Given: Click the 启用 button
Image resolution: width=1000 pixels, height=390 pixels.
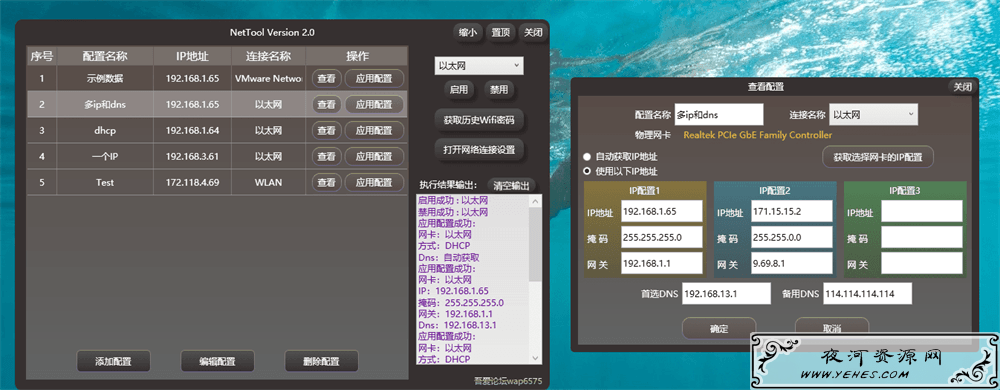Looking at the screenshot, I should 459,90.
